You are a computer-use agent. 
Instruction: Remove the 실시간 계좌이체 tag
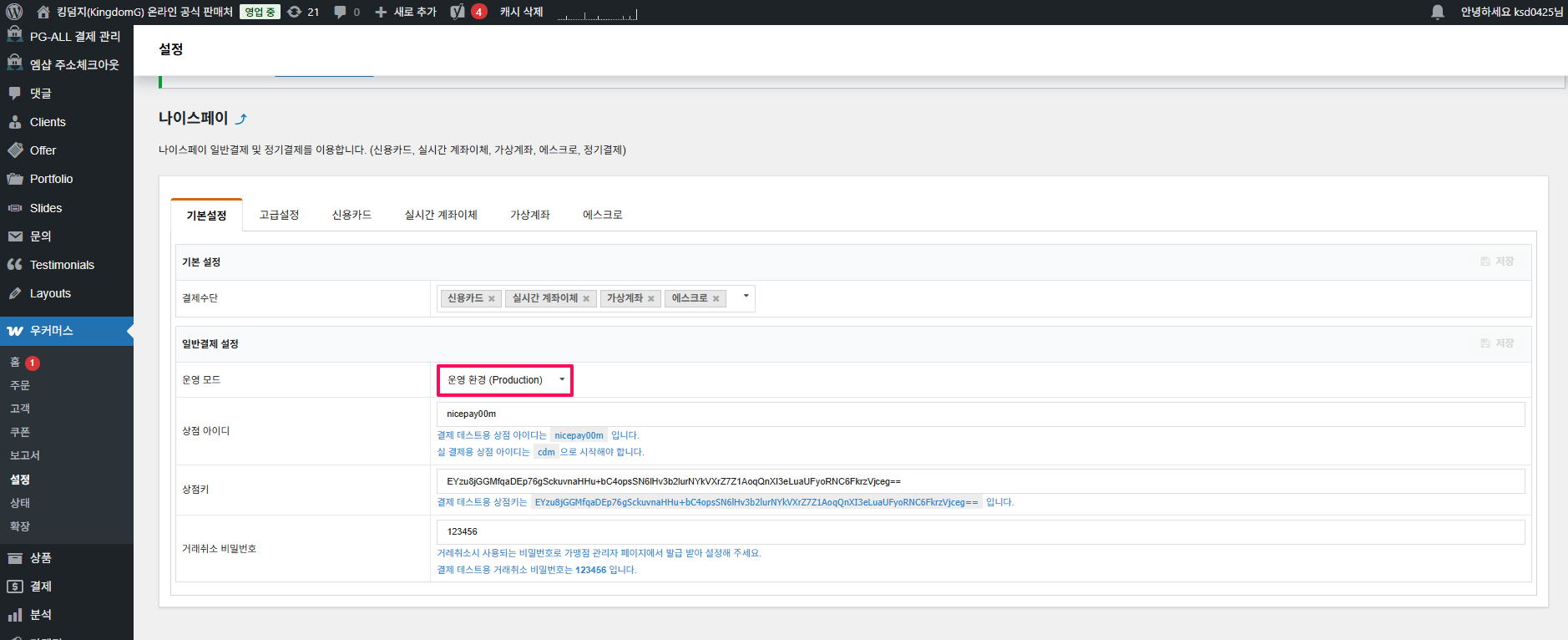[x=586, y=299]
